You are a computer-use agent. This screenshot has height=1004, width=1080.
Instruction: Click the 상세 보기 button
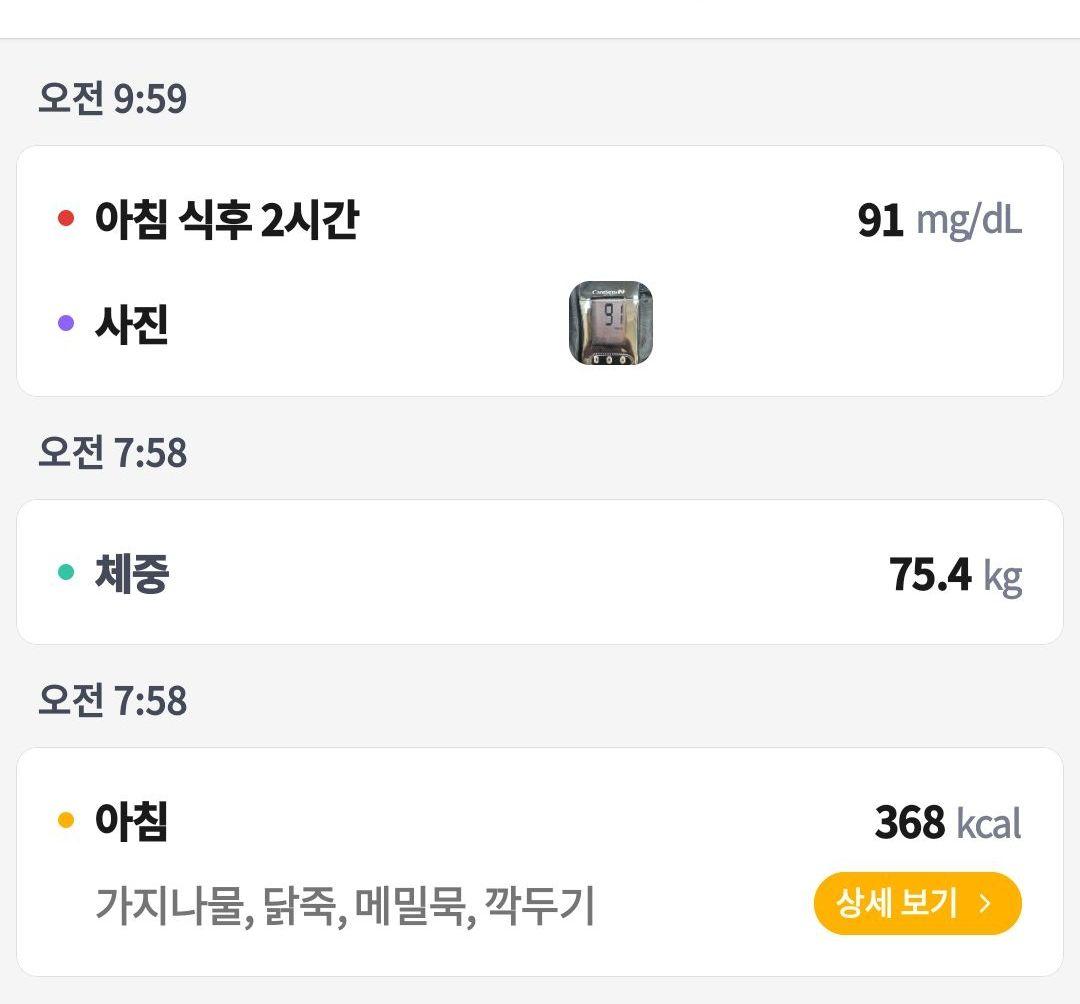[x=917, y=903]
